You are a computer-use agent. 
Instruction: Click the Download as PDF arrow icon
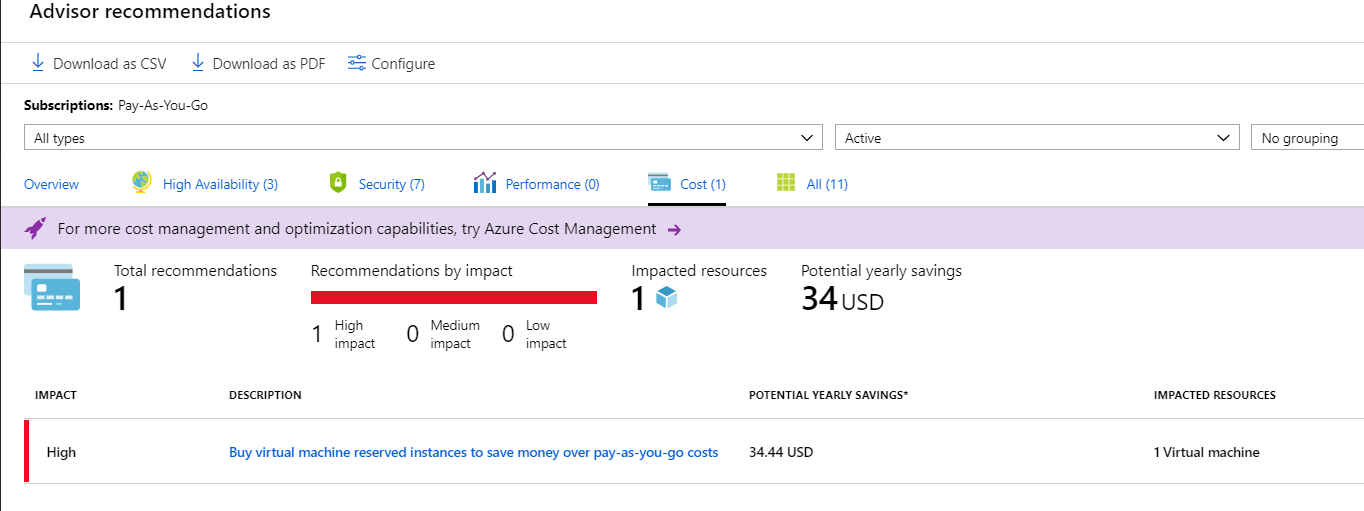click(x=198, y=63)
